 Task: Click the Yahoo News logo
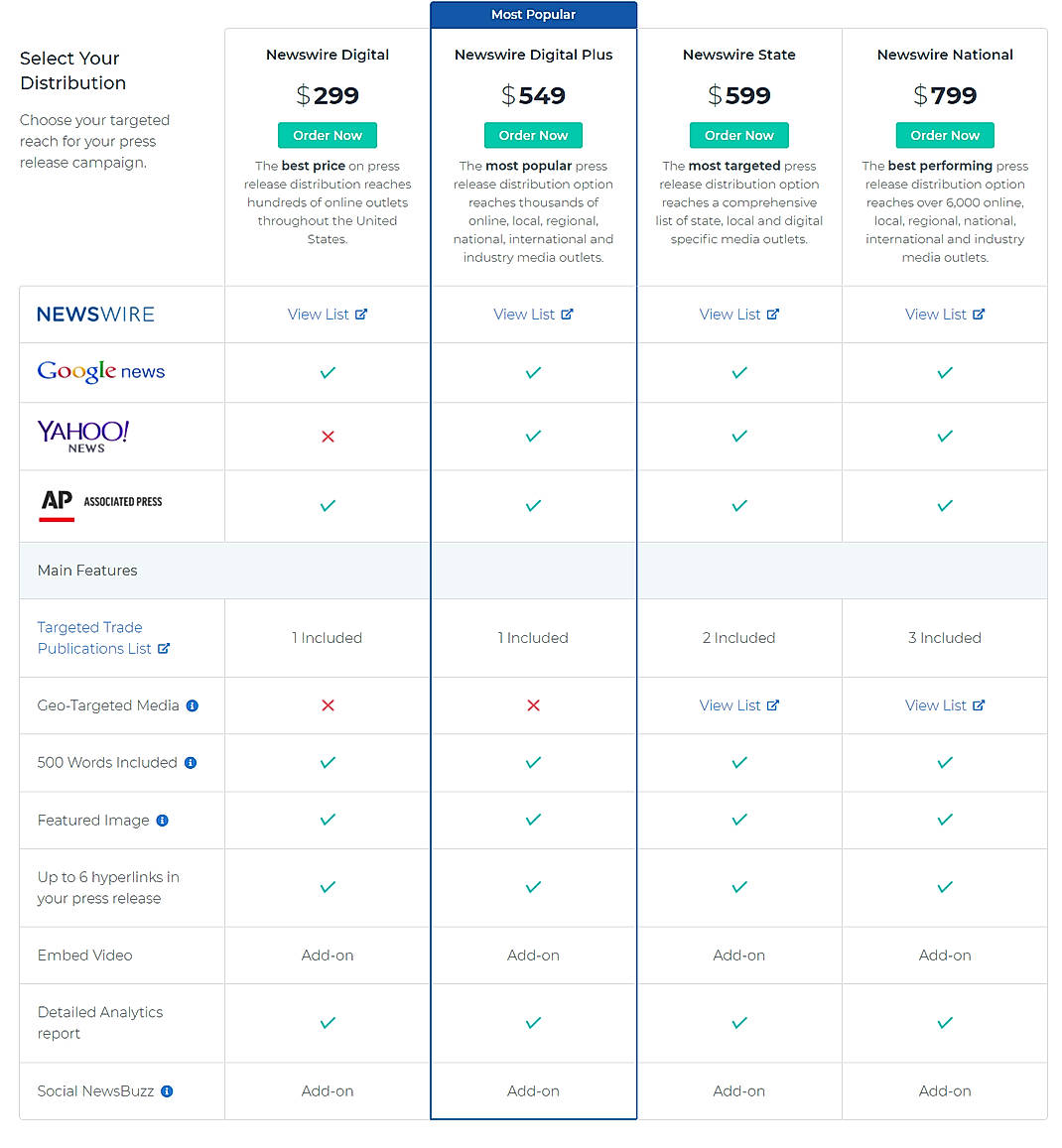83,437
